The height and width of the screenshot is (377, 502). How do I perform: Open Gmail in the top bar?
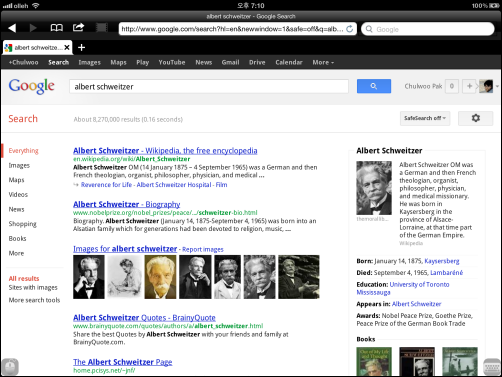click(x=230, y=62)
